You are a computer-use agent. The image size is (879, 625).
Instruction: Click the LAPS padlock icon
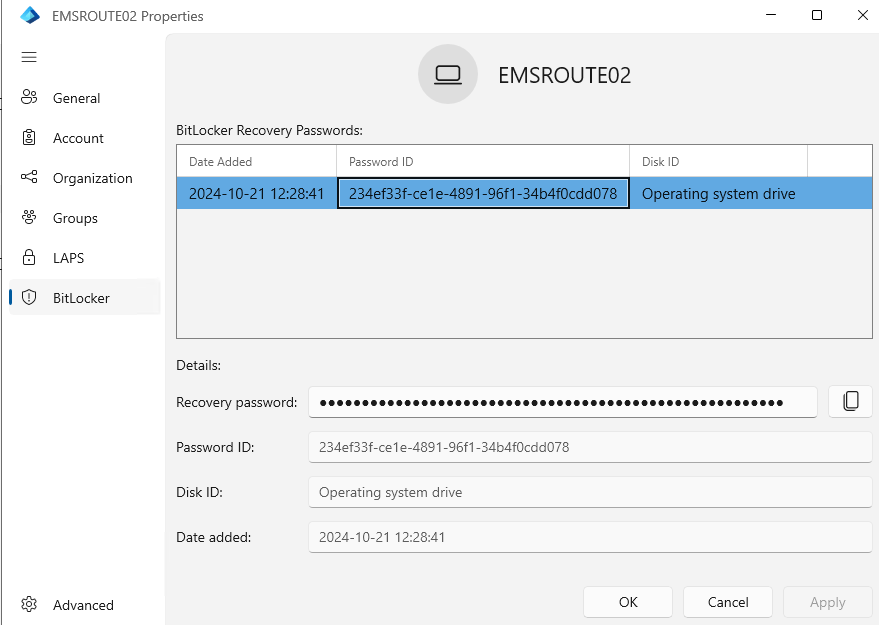click(x=29, y=258)
